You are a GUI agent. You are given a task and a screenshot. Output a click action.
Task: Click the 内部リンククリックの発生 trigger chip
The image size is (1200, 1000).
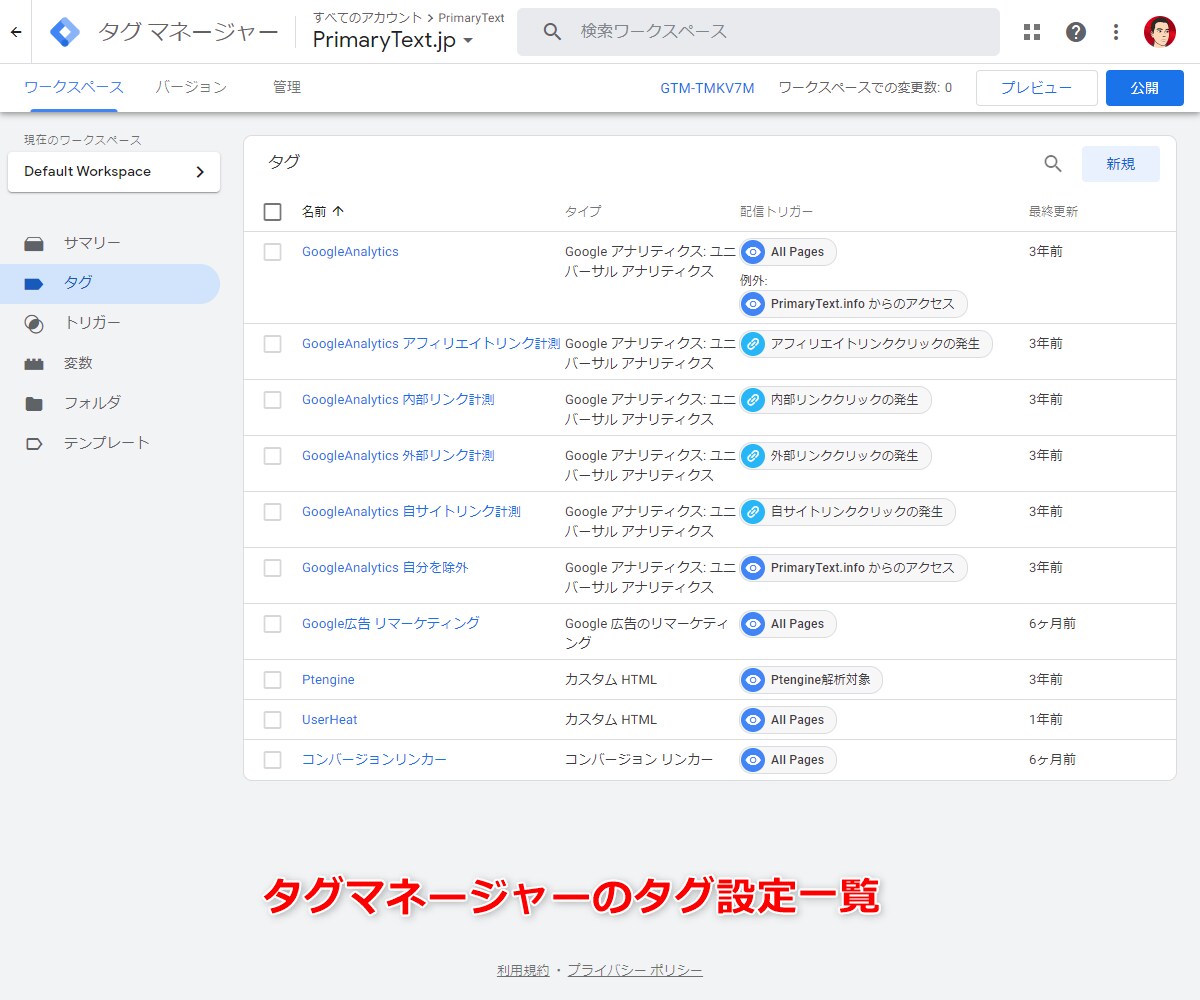click(835, 400)
